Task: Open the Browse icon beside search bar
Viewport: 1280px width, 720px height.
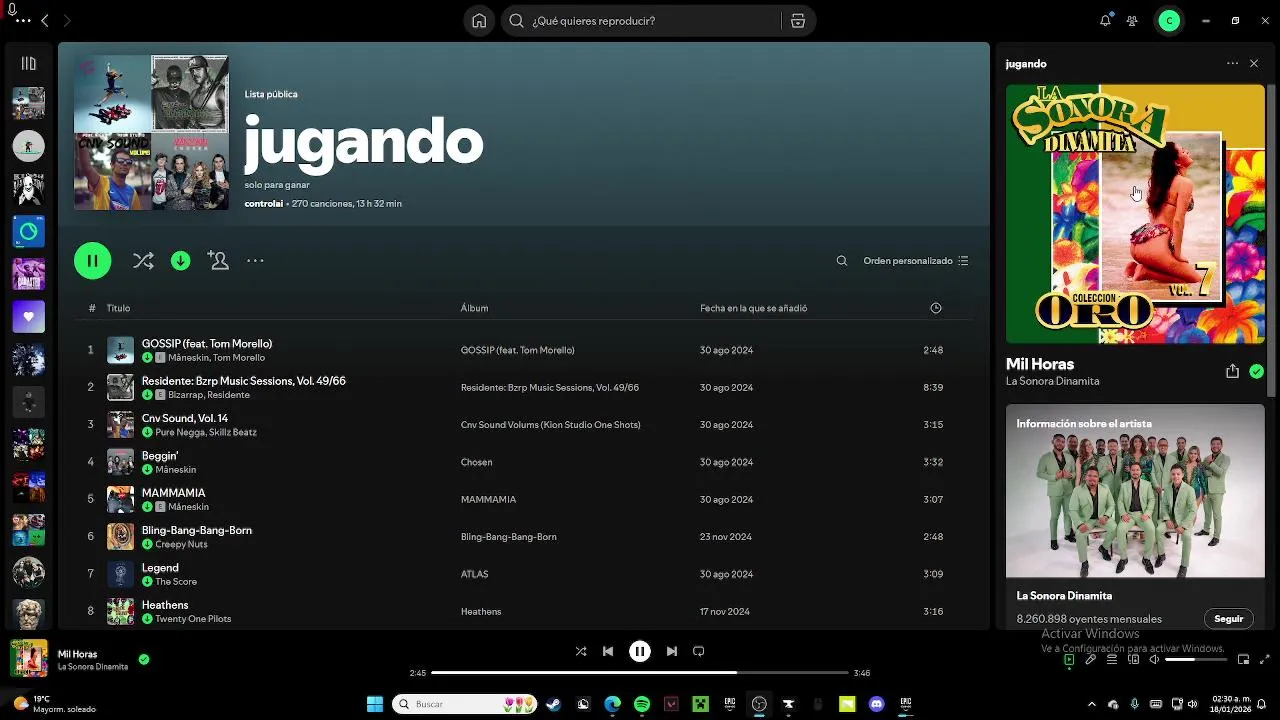Action: (797, 21)
